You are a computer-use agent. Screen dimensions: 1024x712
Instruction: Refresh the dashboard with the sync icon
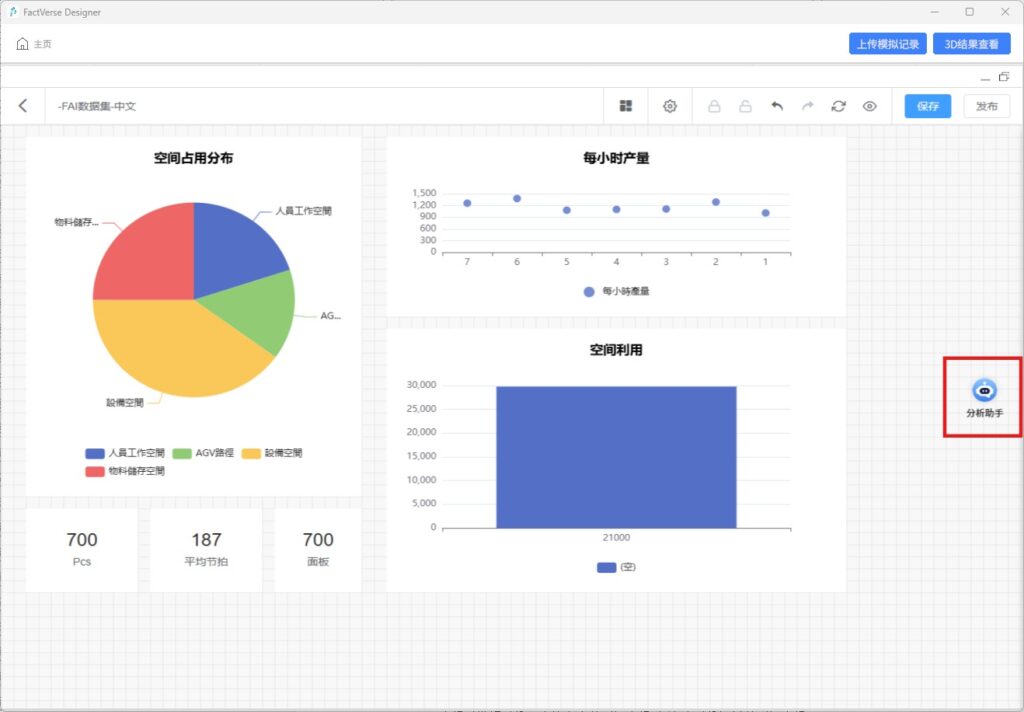[838, 106]
